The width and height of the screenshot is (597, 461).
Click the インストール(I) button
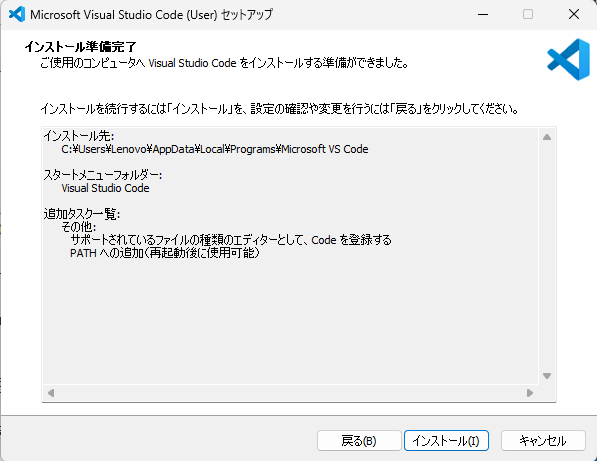click(x=446, y=440)
